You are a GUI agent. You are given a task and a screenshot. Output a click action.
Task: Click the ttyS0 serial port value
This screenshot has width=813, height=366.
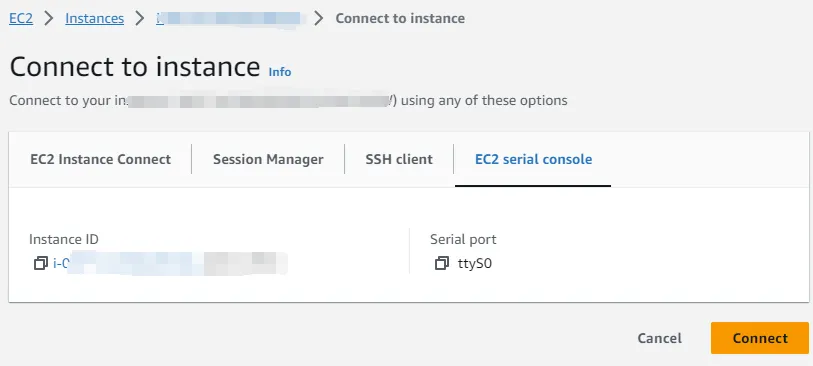pyautogui.click(x=475, y=263)
